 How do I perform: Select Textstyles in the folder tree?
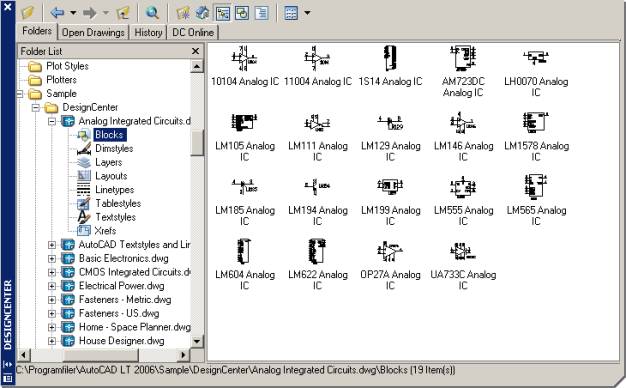(115, 217)
